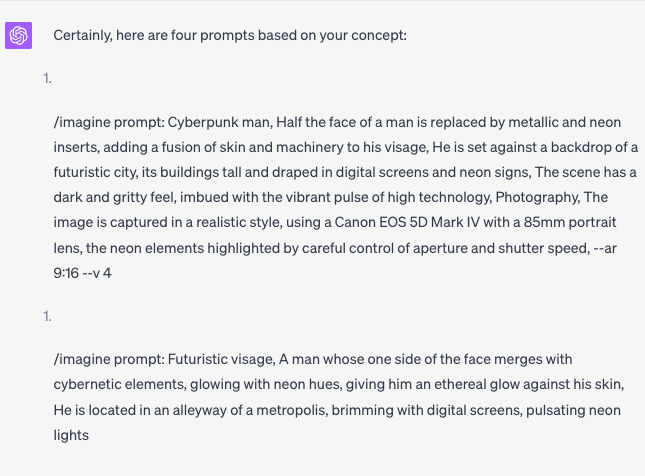This screenshot has width=645, height=476.
Task: Click the final word 'lights' in second prompt
Action: pos(72,436)
